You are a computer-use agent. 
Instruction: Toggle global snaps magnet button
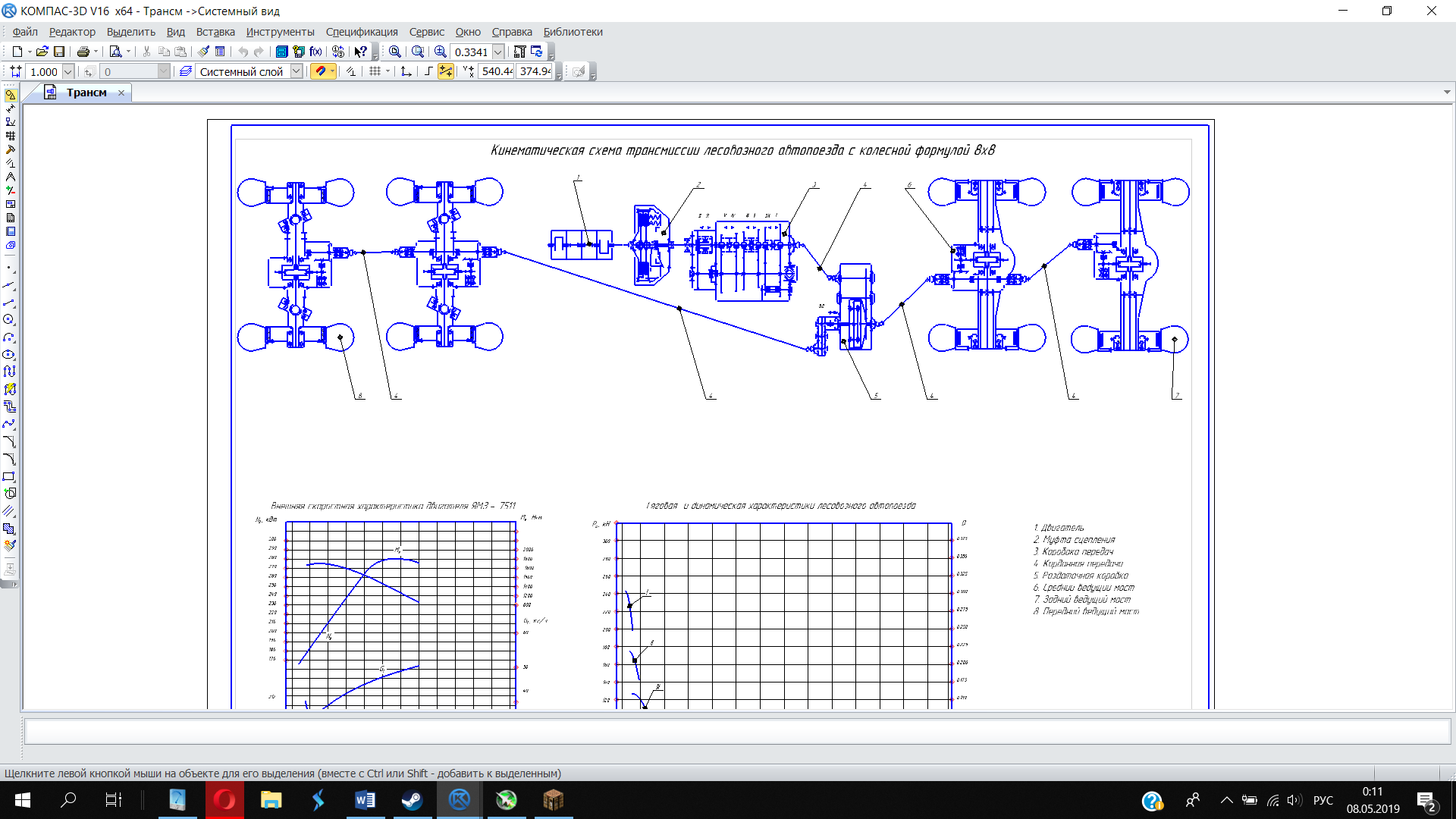point(321,71)
